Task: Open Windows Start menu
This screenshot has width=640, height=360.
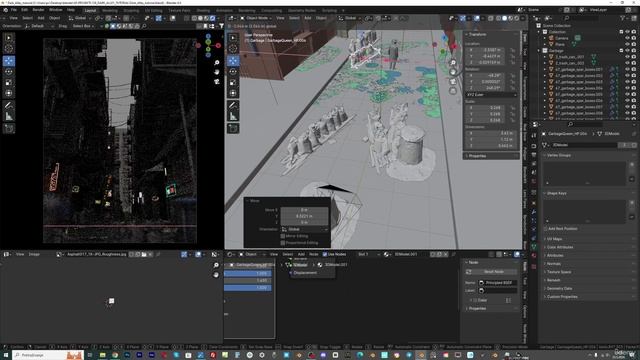Action: pyautogui.click(x=5, y=355)
